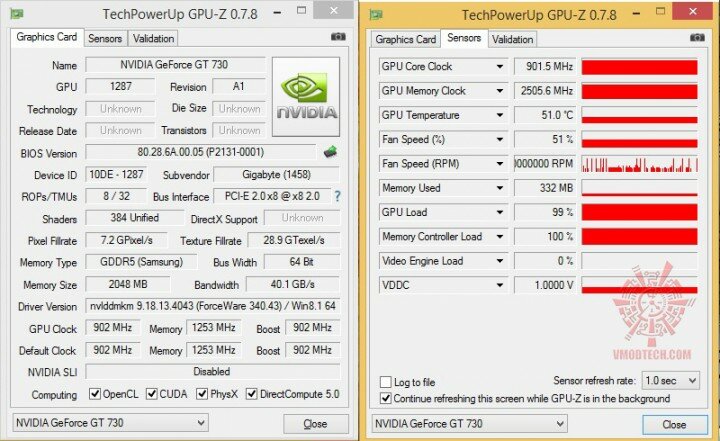Open the Video Engine Load sensor dropdown

(x=500, y=261)
